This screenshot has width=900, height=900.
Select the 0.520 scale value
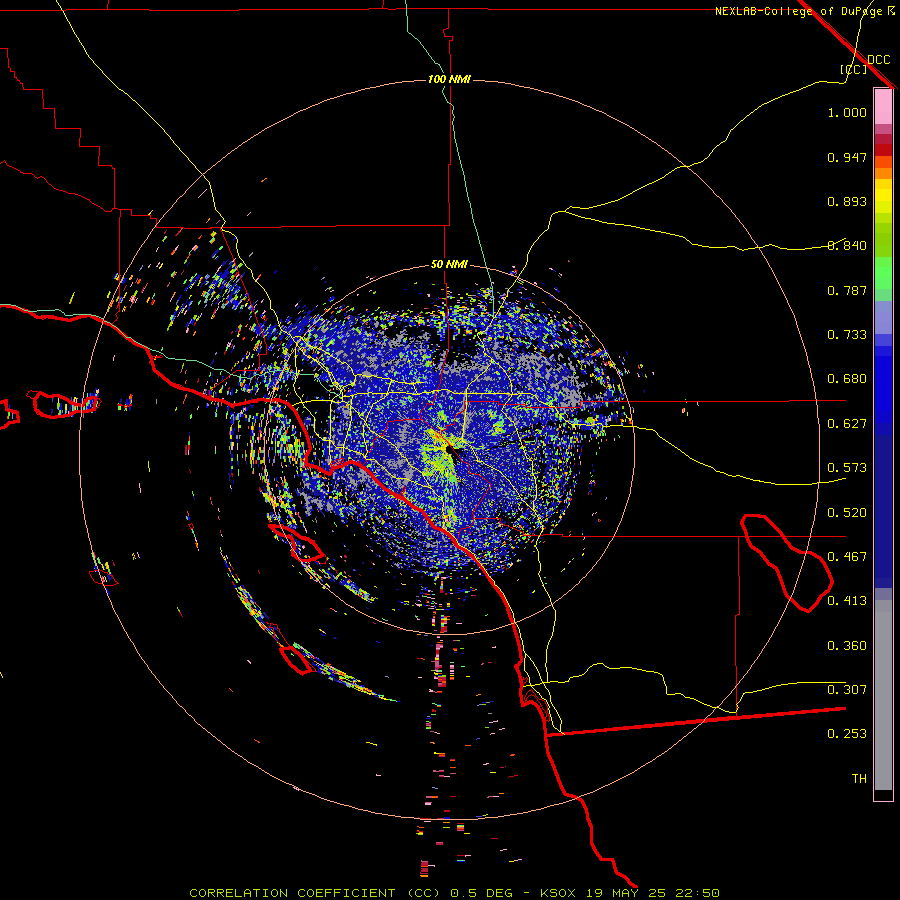point(847,513)
